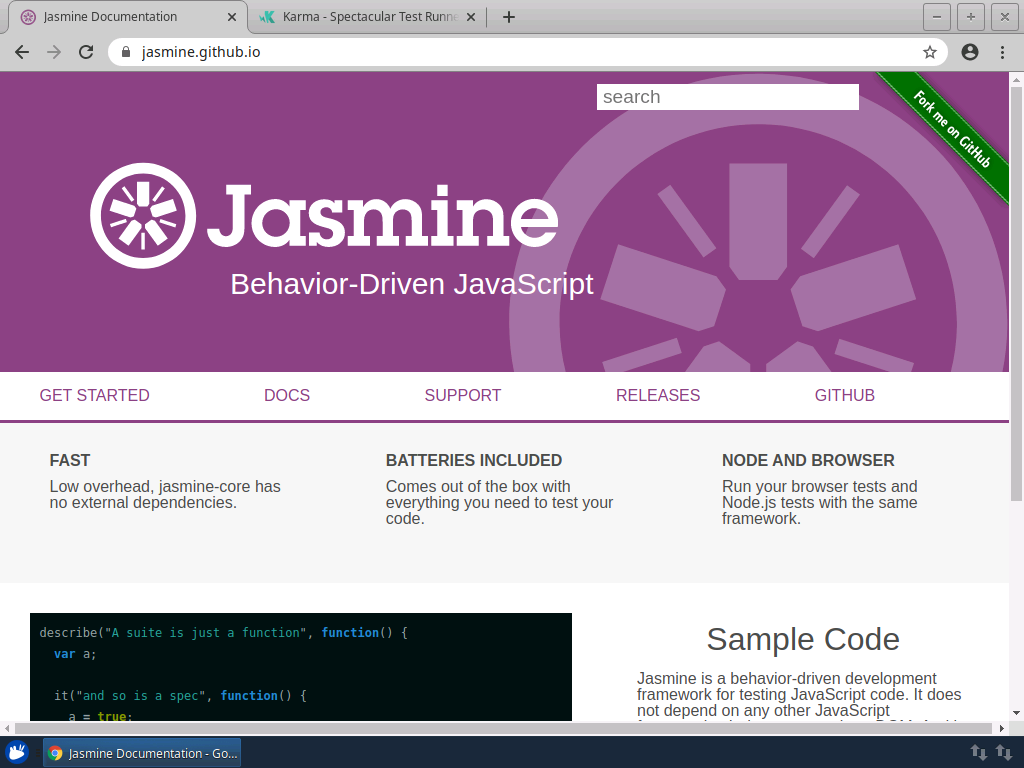Close the Jasmine Documentation tab

(232, 17)
